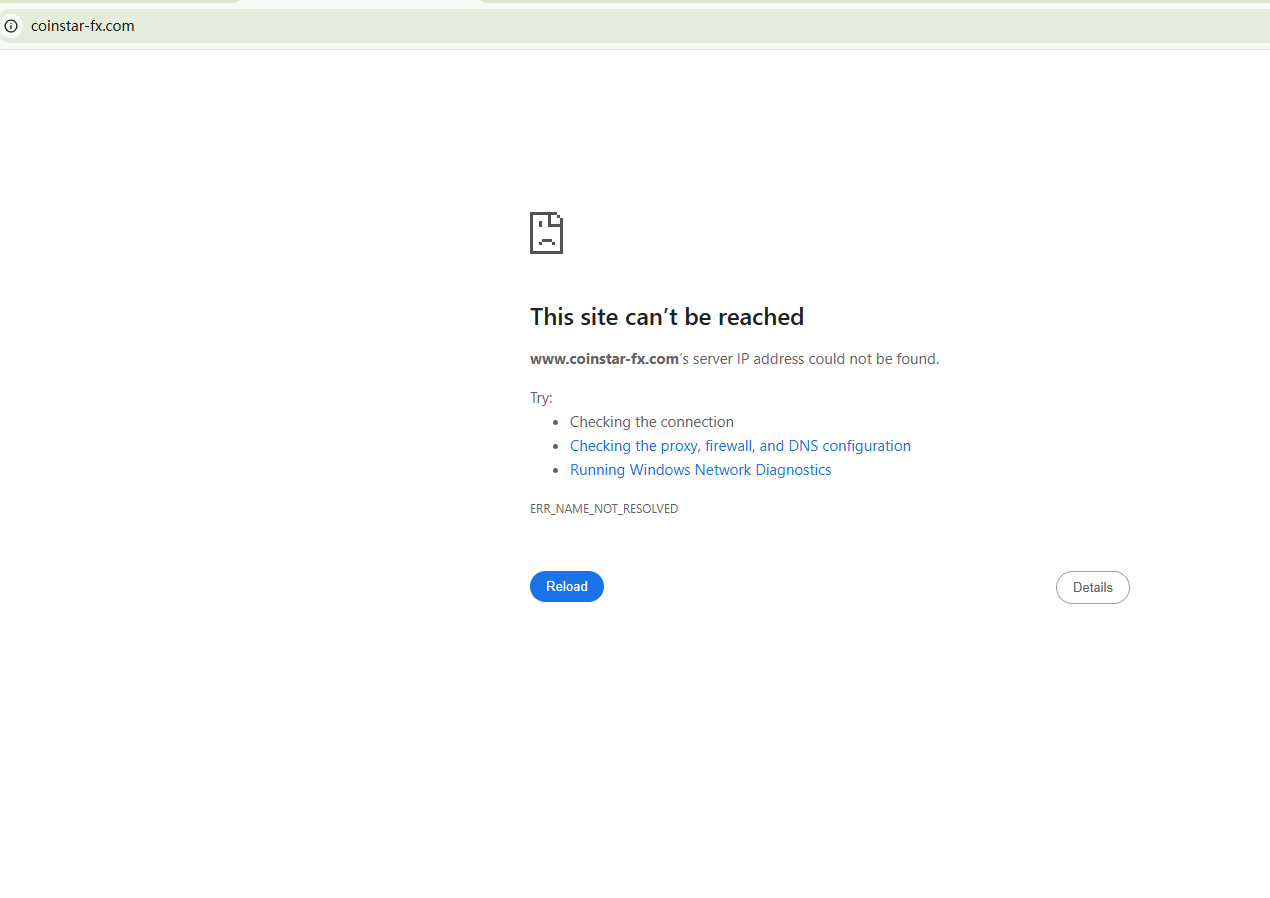The image size is (1270, 898).
Task: Open the Details button
Action: pos(1093,588)
